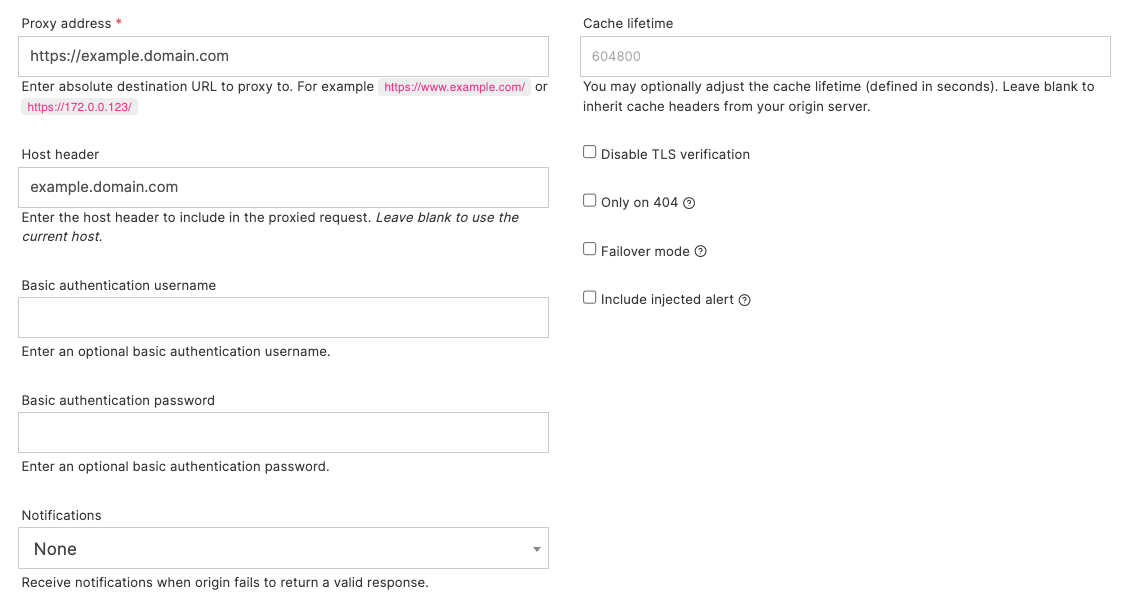
Task: Click the help icon beside Include injected alert
Action: (x=745, y=300)
